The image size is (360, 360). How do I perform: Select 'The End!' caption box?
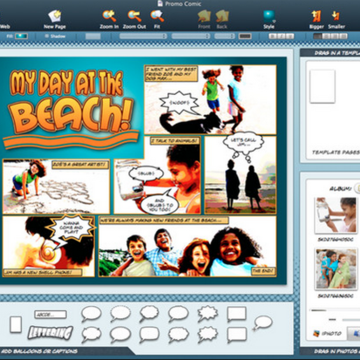pyautogui.click(x=264, y=271)
